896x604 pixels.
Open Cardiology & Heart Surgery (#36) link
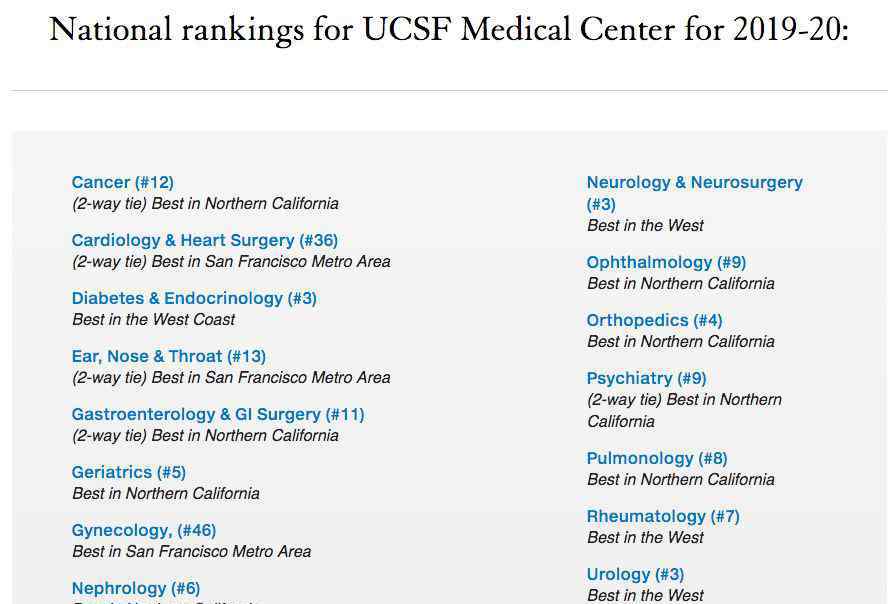205,241
